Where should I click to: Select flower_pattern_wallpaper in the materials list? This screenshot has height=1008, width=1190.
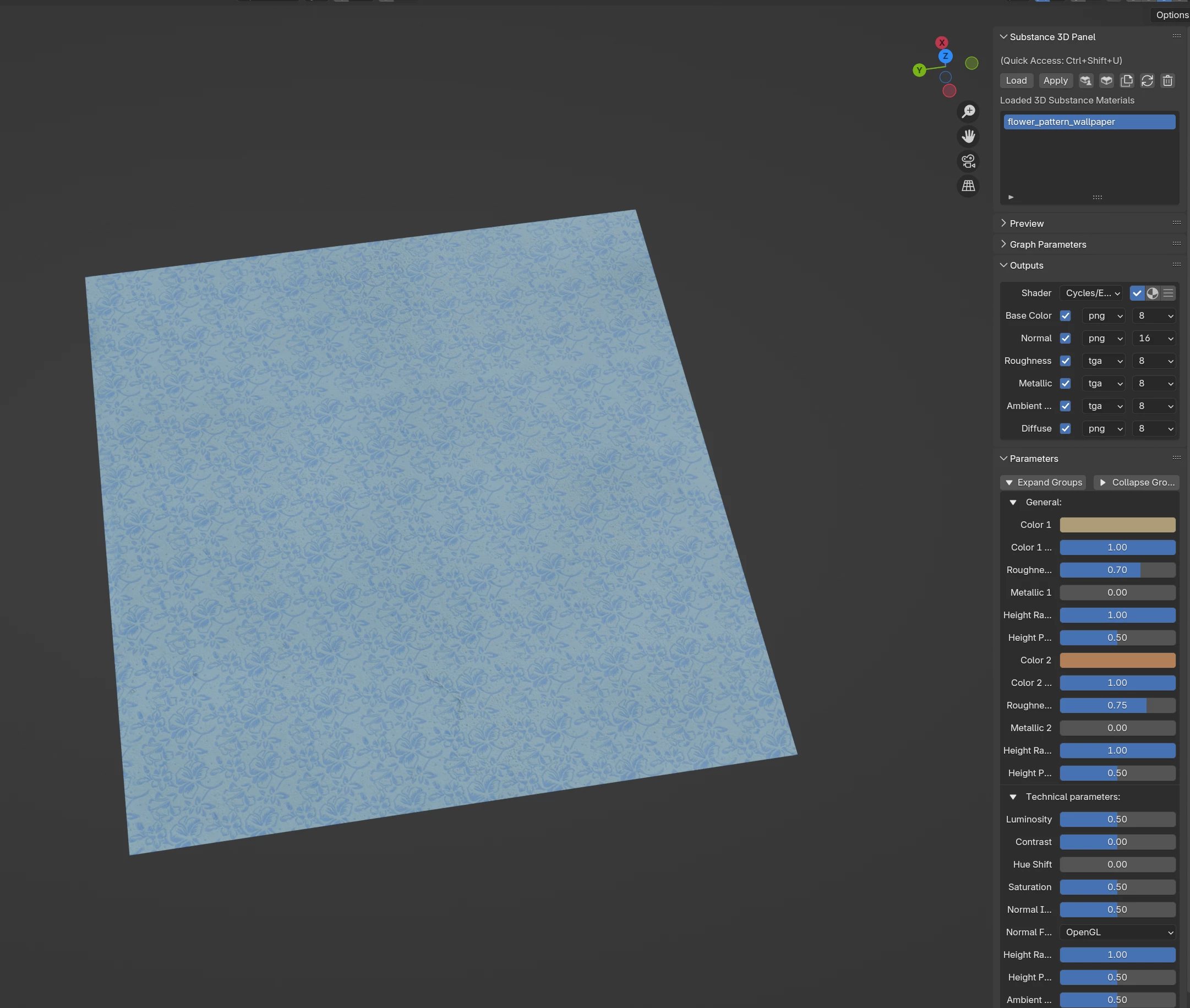(1088, 122)
